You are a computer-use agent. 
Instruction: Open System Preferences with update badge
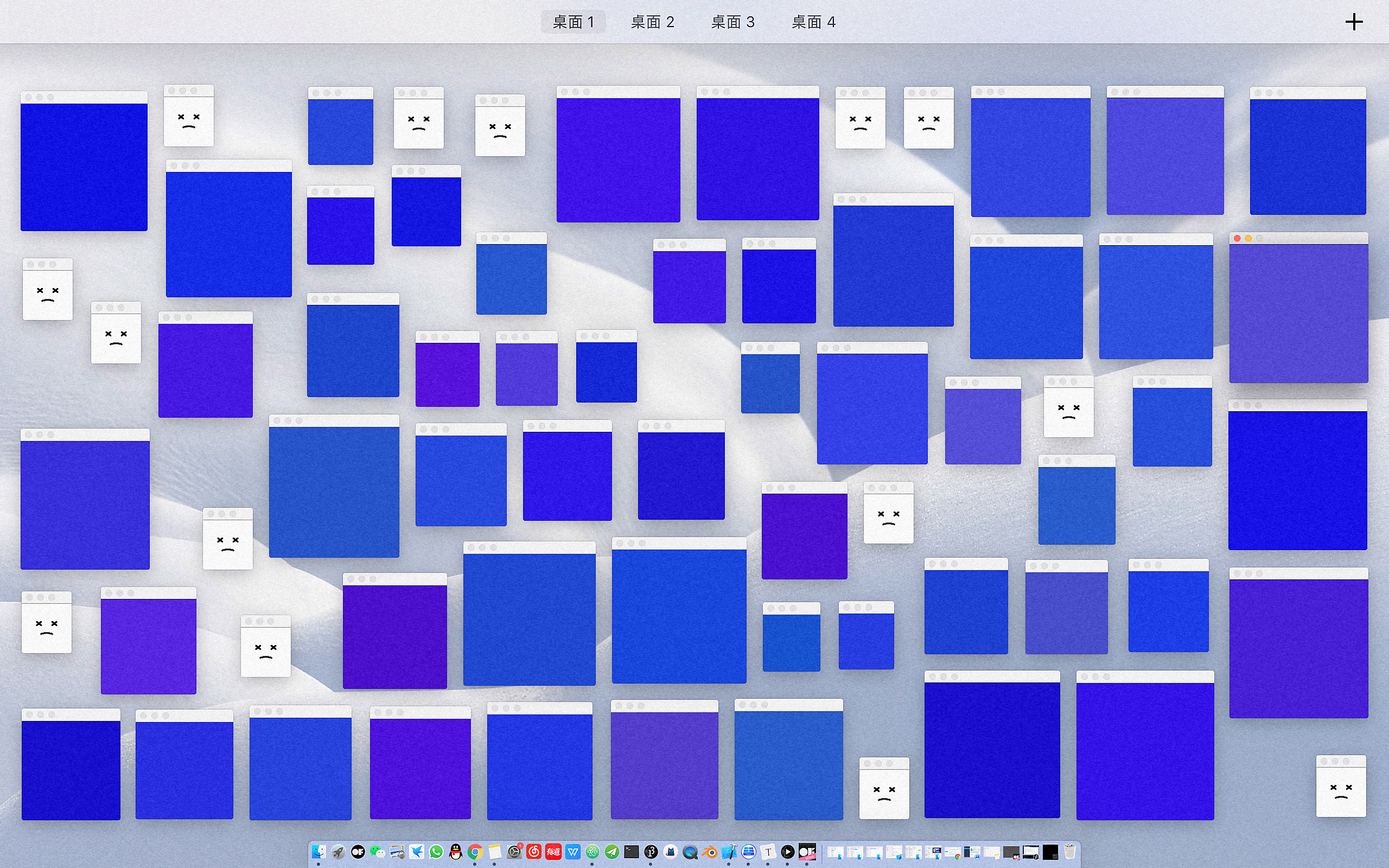514,852
